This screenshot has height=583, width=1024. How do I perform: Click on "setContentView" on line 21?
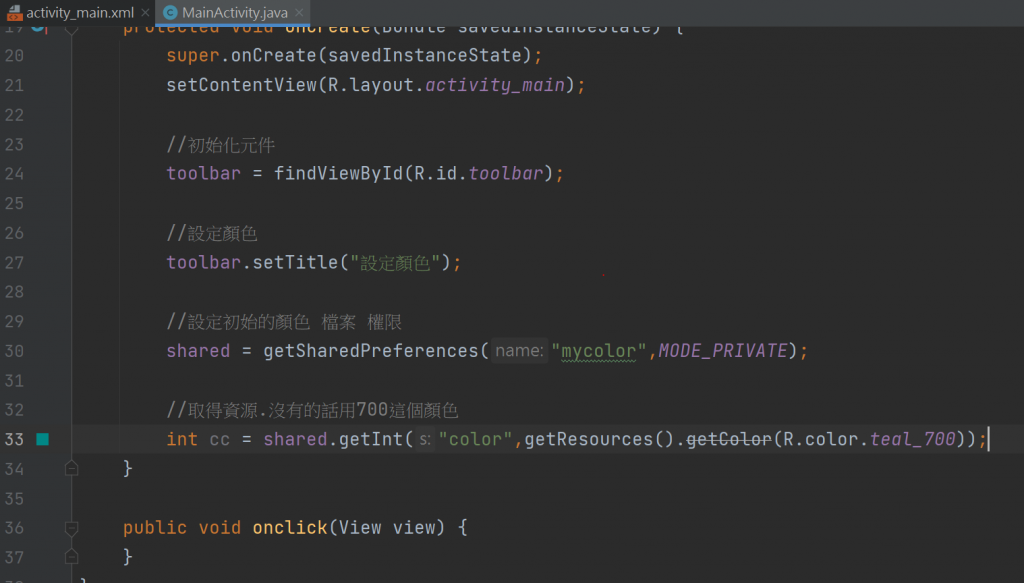[242, 85]
